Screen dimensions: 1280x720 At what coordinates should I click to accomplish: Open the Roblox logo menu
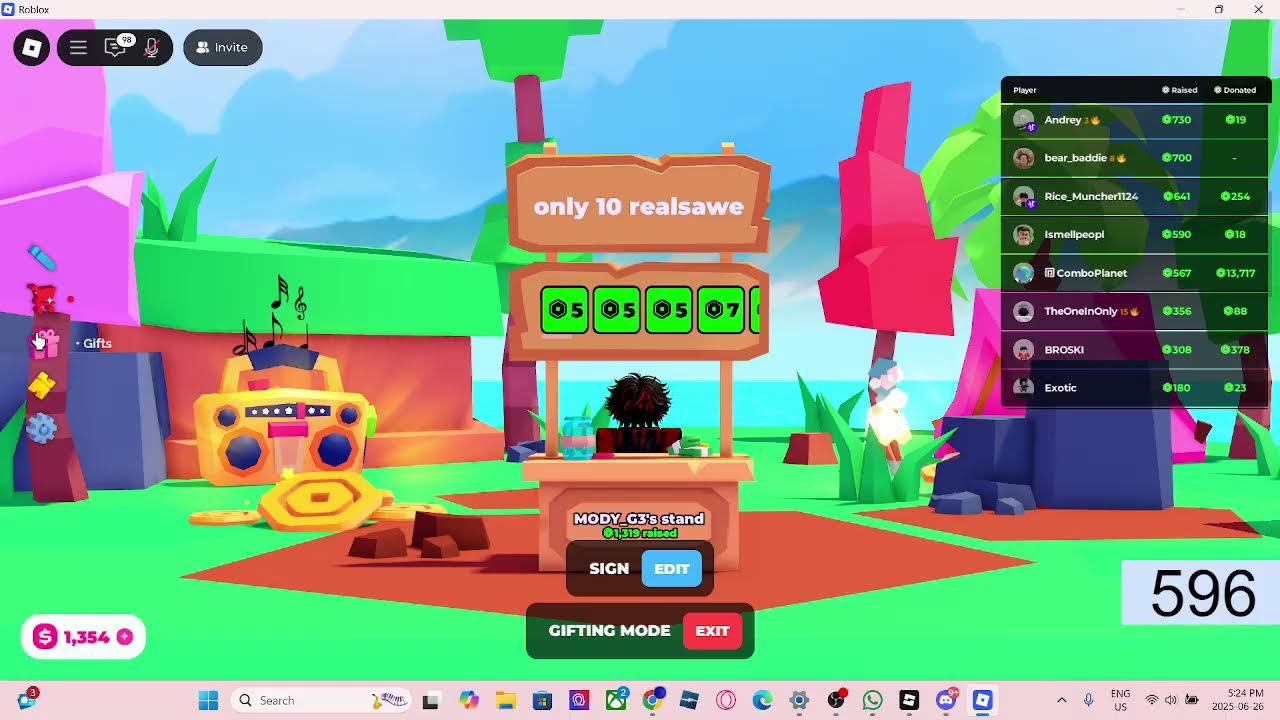click(x=32, y=47)
